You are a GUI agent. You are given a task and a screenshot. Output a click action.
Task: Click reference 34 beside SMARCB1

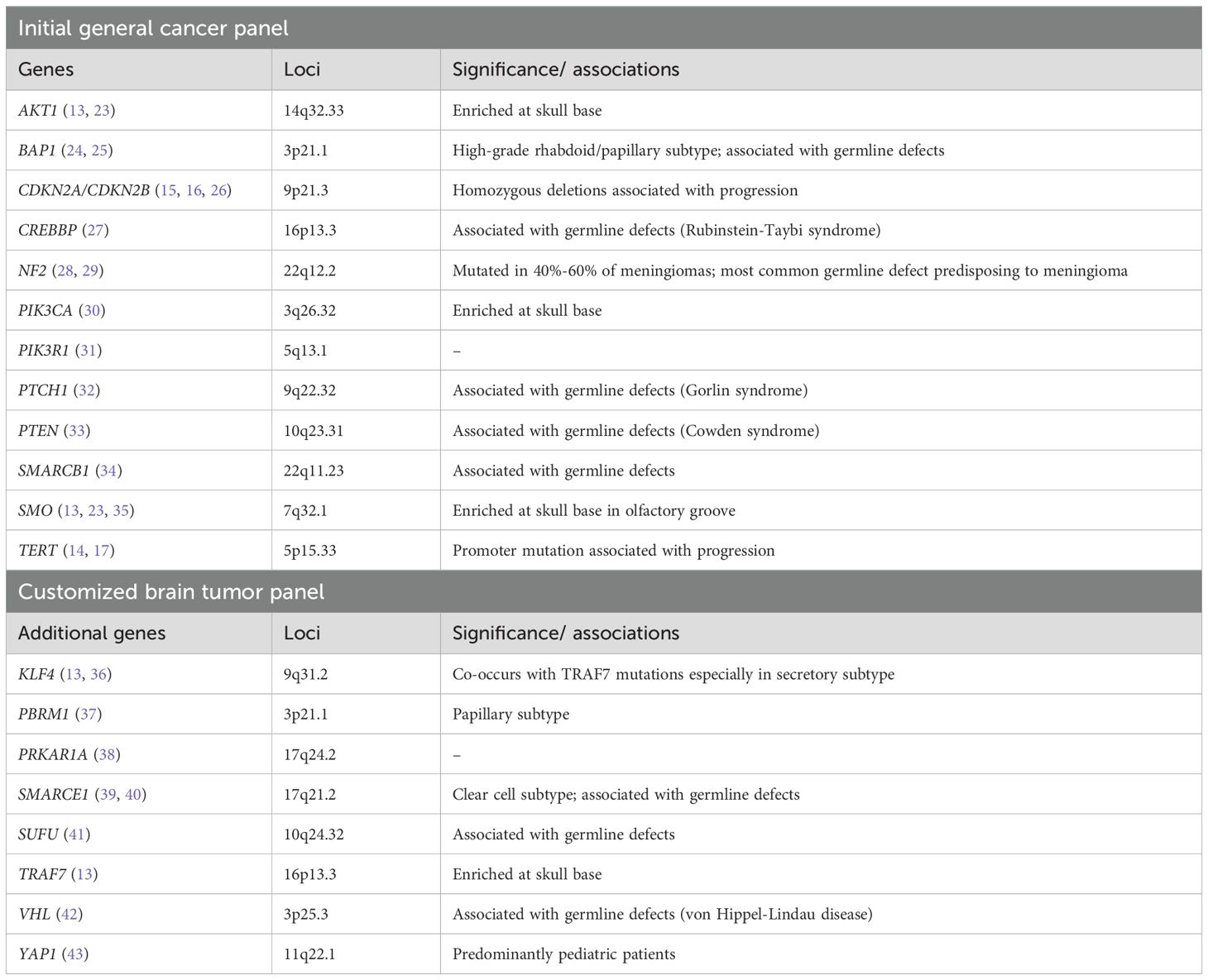[108, 471]
